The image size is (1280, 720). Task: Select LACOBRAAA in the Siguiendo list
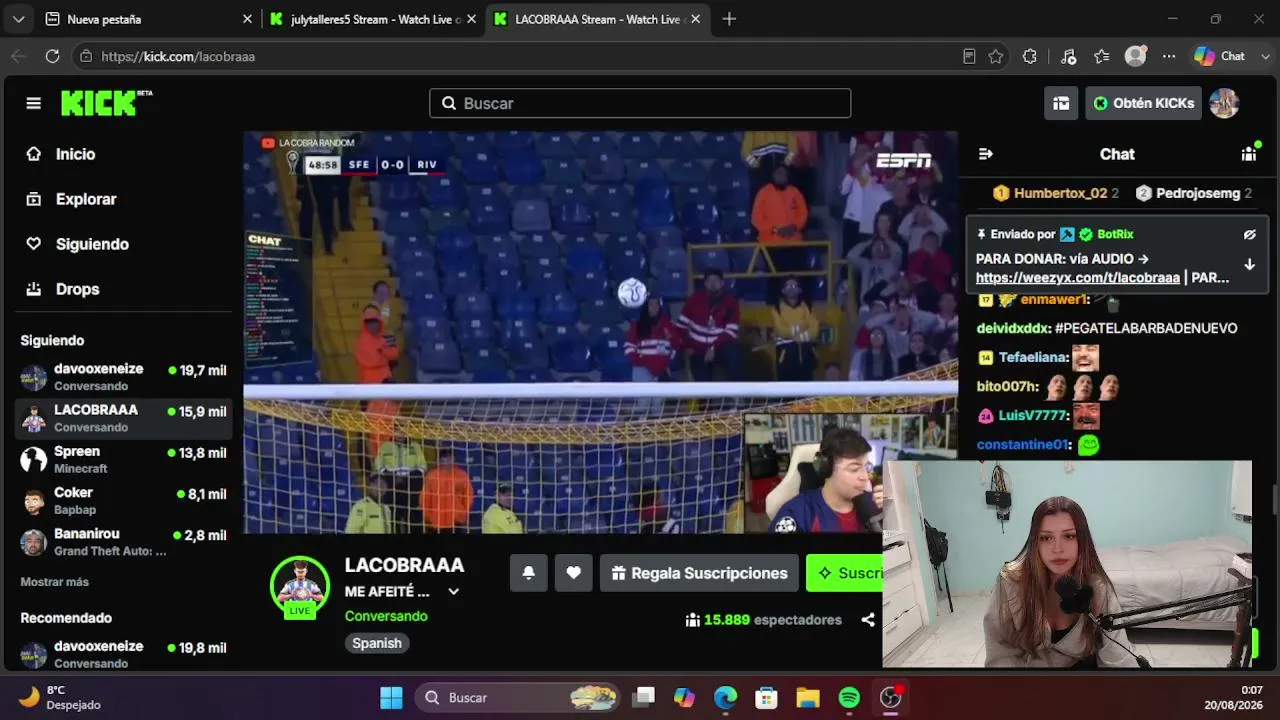(x=124, y=418)
